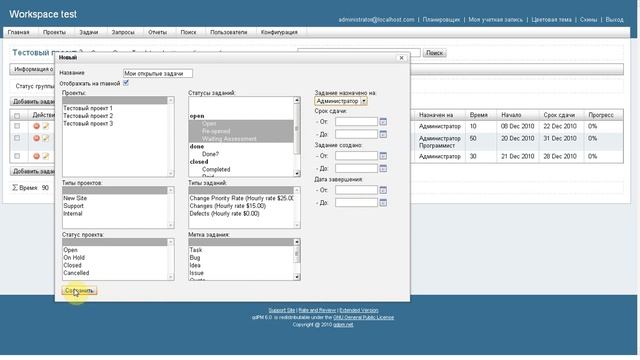Select 'Defects (Hourly rate $0.00)' task type
Image resolution: width=640 pixels, height=360 pixels.
coord(224,213)
